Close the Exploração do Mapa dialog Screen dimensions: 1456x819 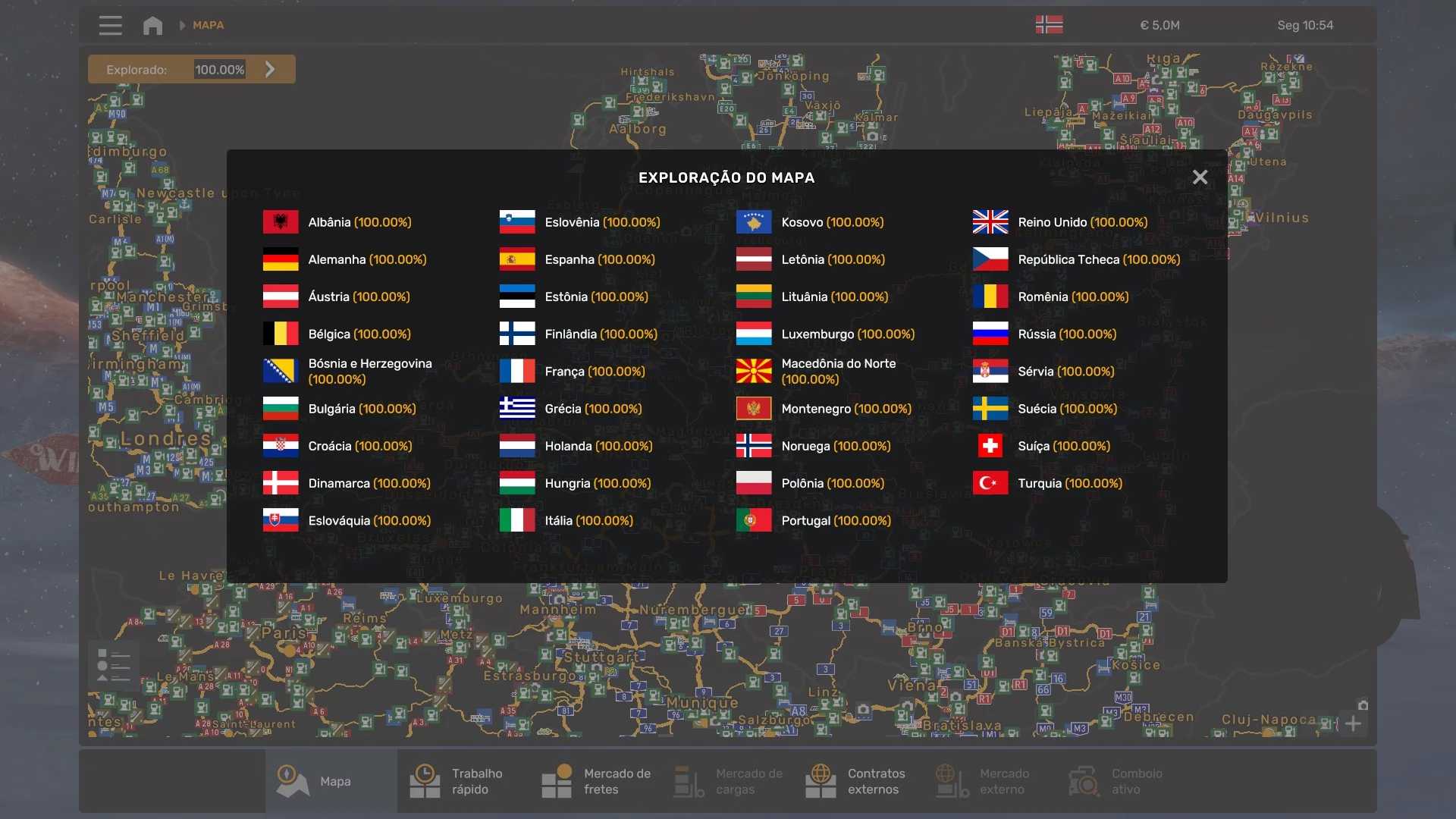click(1200, 177)
